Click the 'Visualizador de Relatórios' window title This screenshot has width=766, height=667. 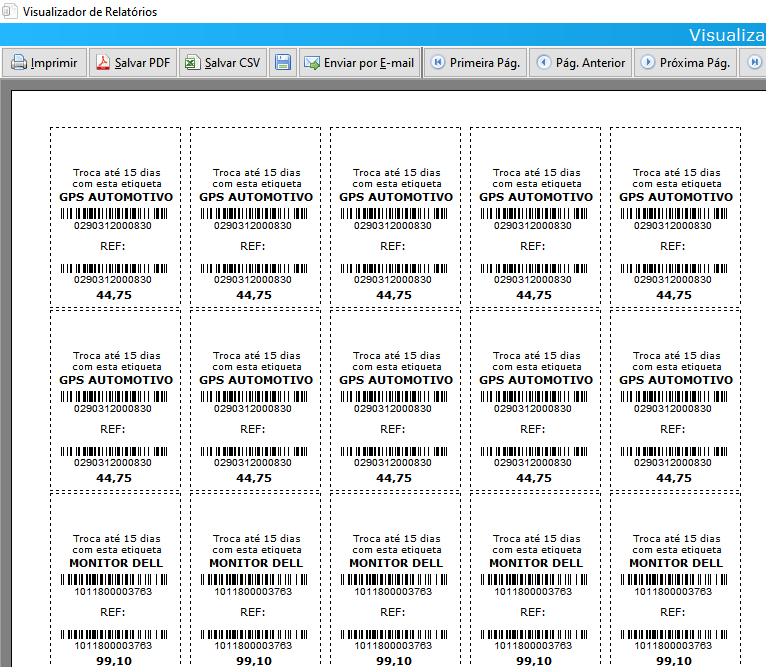(90, 12)
